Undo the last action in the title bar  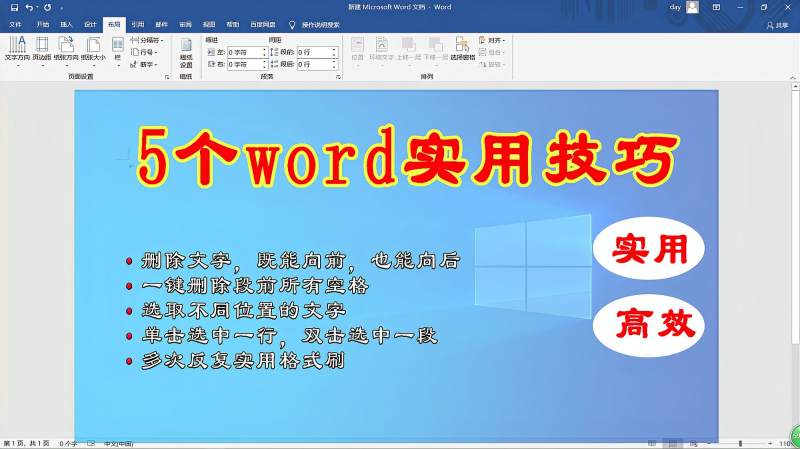click(29, 8)
